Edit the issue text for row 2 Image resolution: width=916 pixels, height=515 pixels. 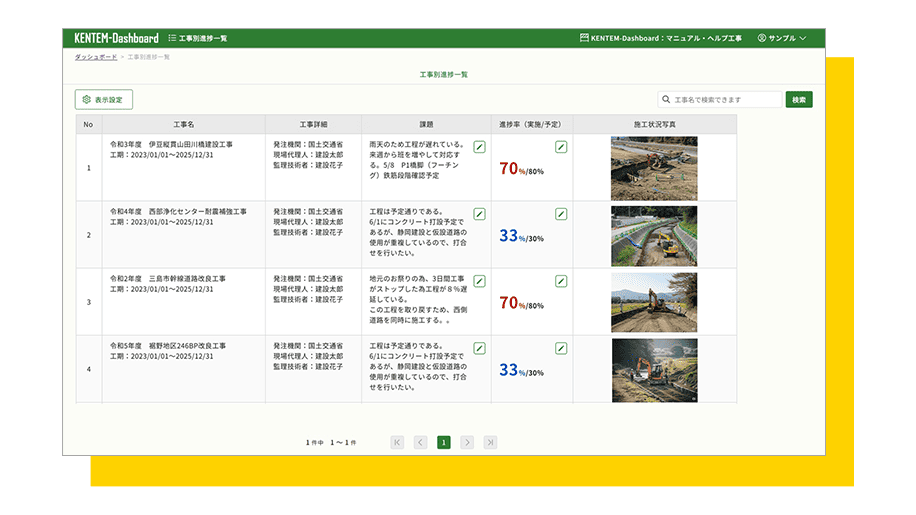[x=479, y=214]
